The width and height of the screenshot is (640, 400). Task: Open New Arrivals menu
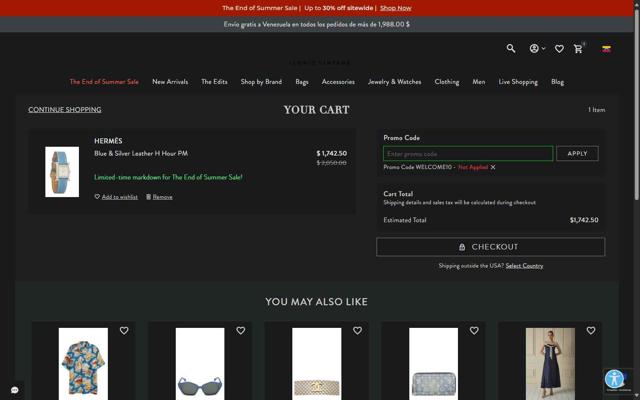point(170,82)
